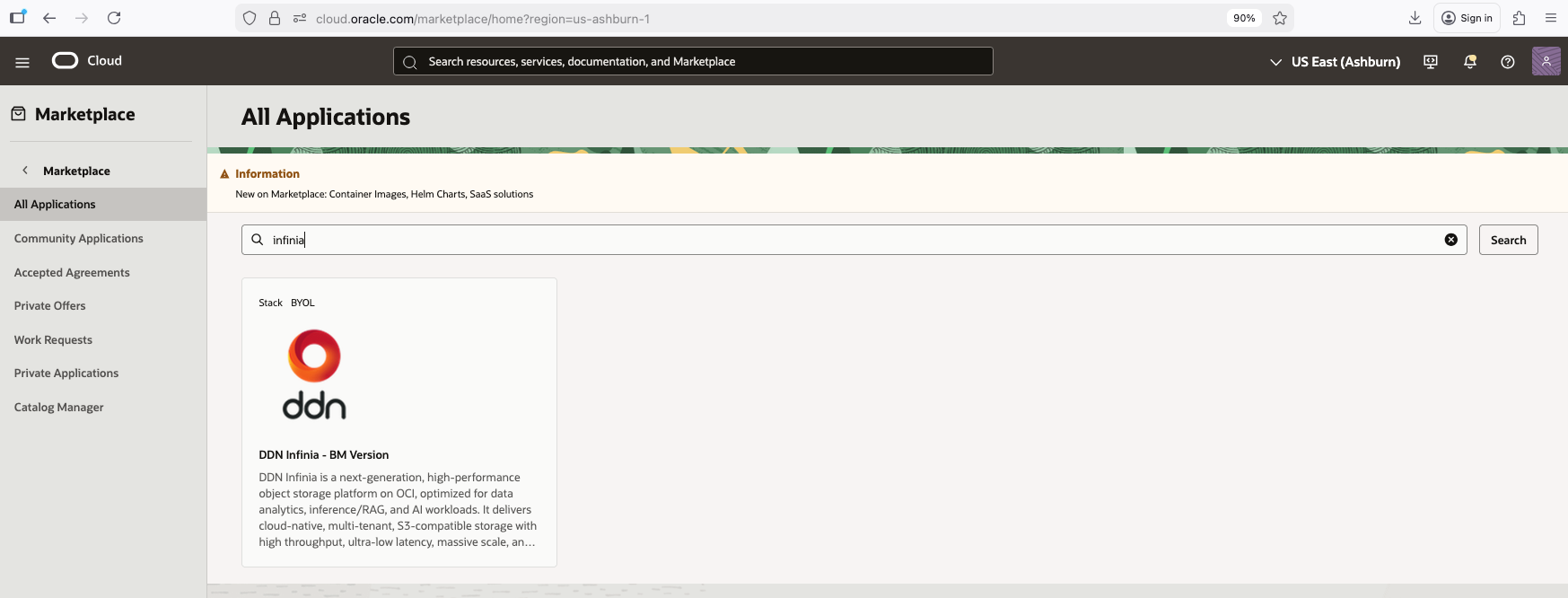The height and width of the screenshot is (598, 1568).
Task: Click the 90% zoom level indicator
Action: pyautogui.click(x=1244, y=18)
